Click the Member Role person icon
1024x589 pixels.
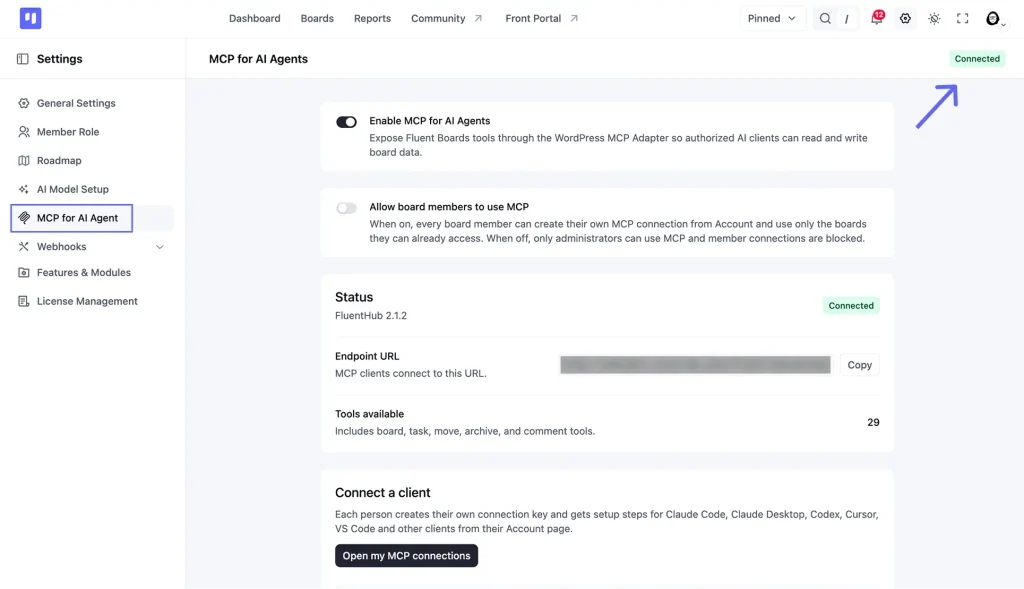24,132
